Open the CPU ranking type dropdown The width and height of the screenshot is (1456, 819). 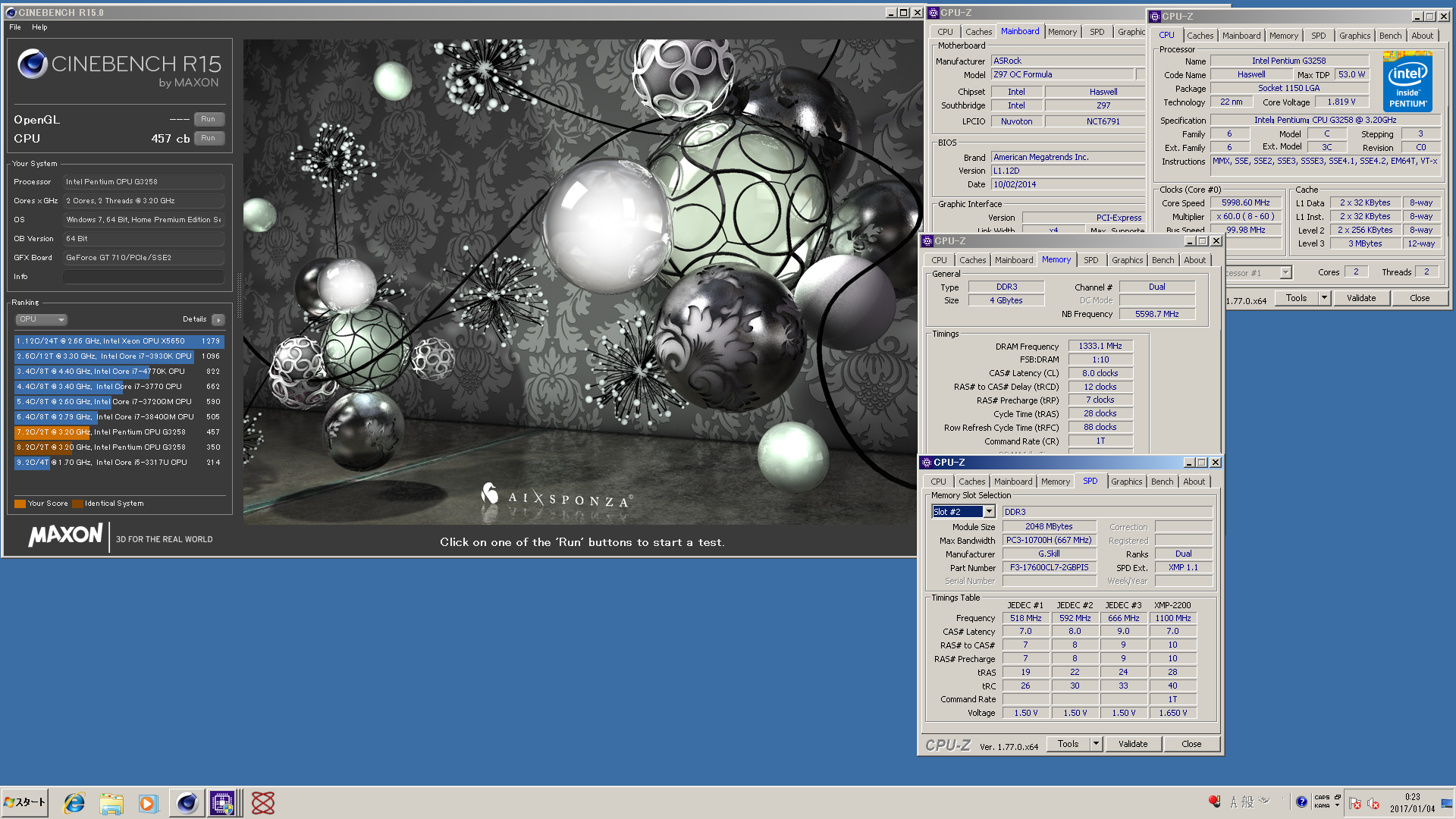(42, 320)
